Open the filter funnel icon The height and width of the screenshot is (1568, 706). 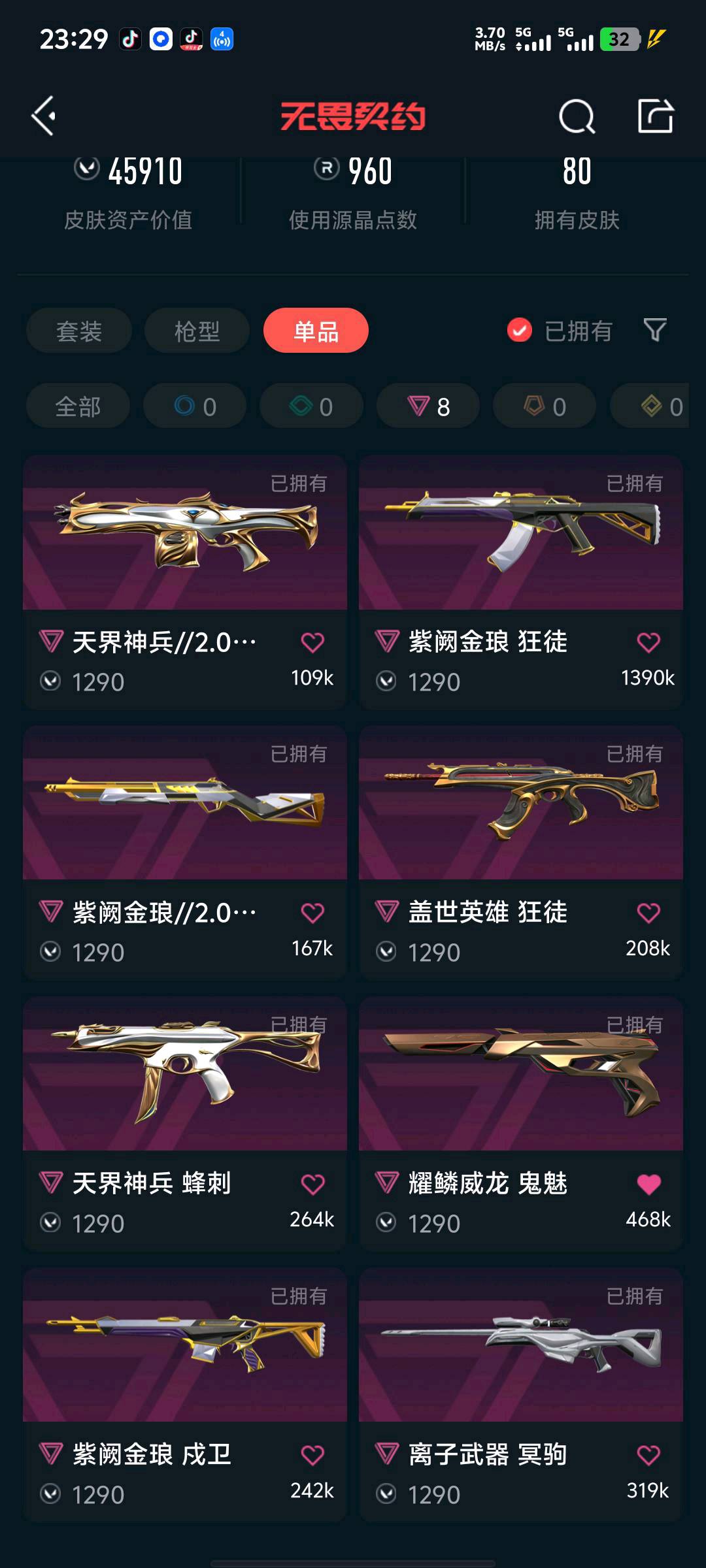click(655, 330)
